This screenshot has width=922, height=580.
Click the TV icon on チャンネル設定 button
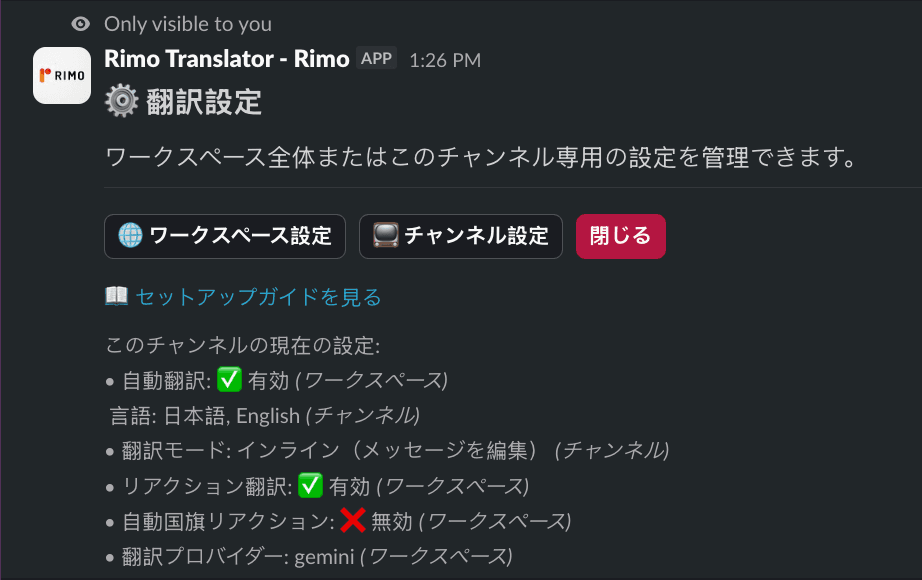382,236
